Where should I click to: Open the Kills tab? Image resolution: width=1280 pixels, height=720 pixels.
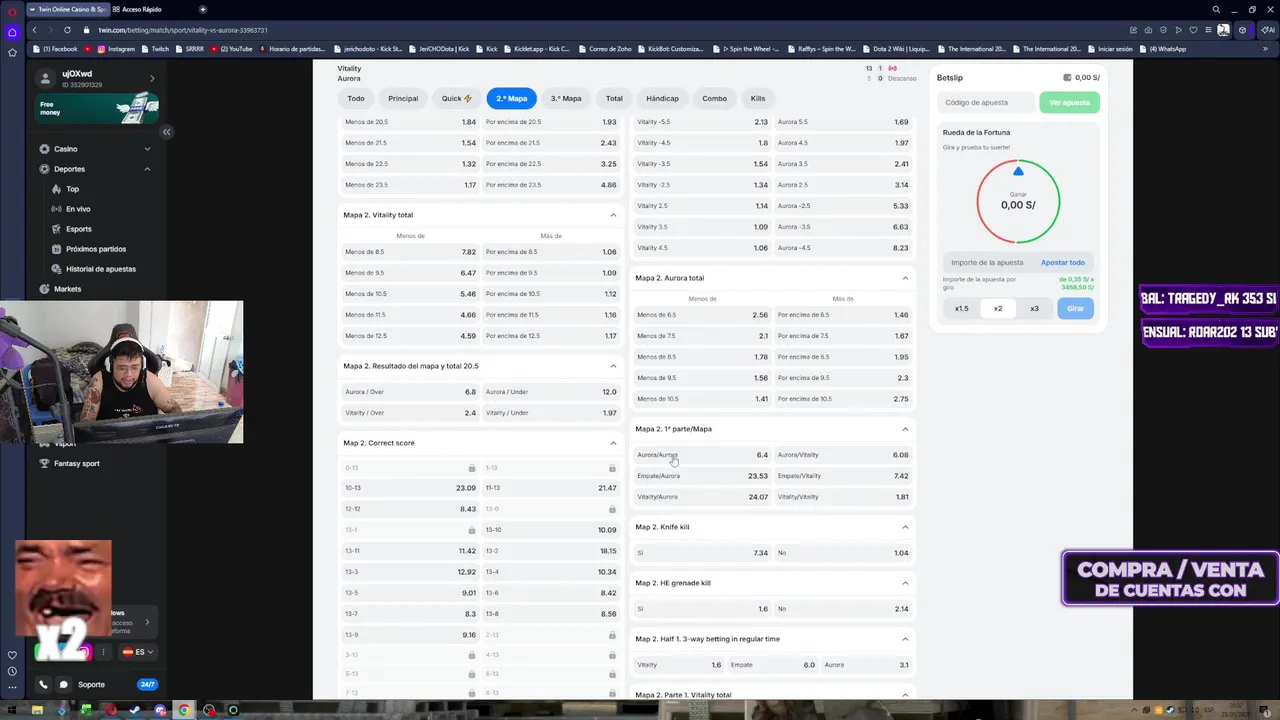pos(758,98)
